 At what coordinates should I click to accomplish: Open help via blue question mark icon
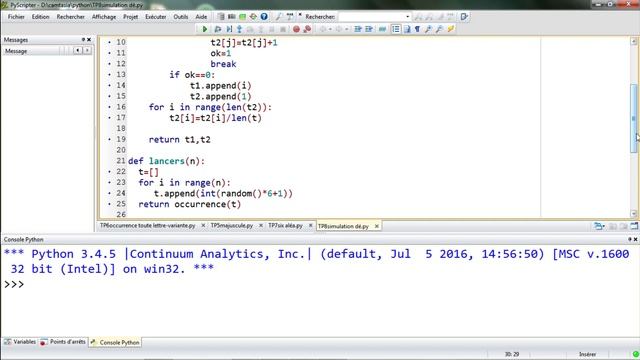point(264,17)
